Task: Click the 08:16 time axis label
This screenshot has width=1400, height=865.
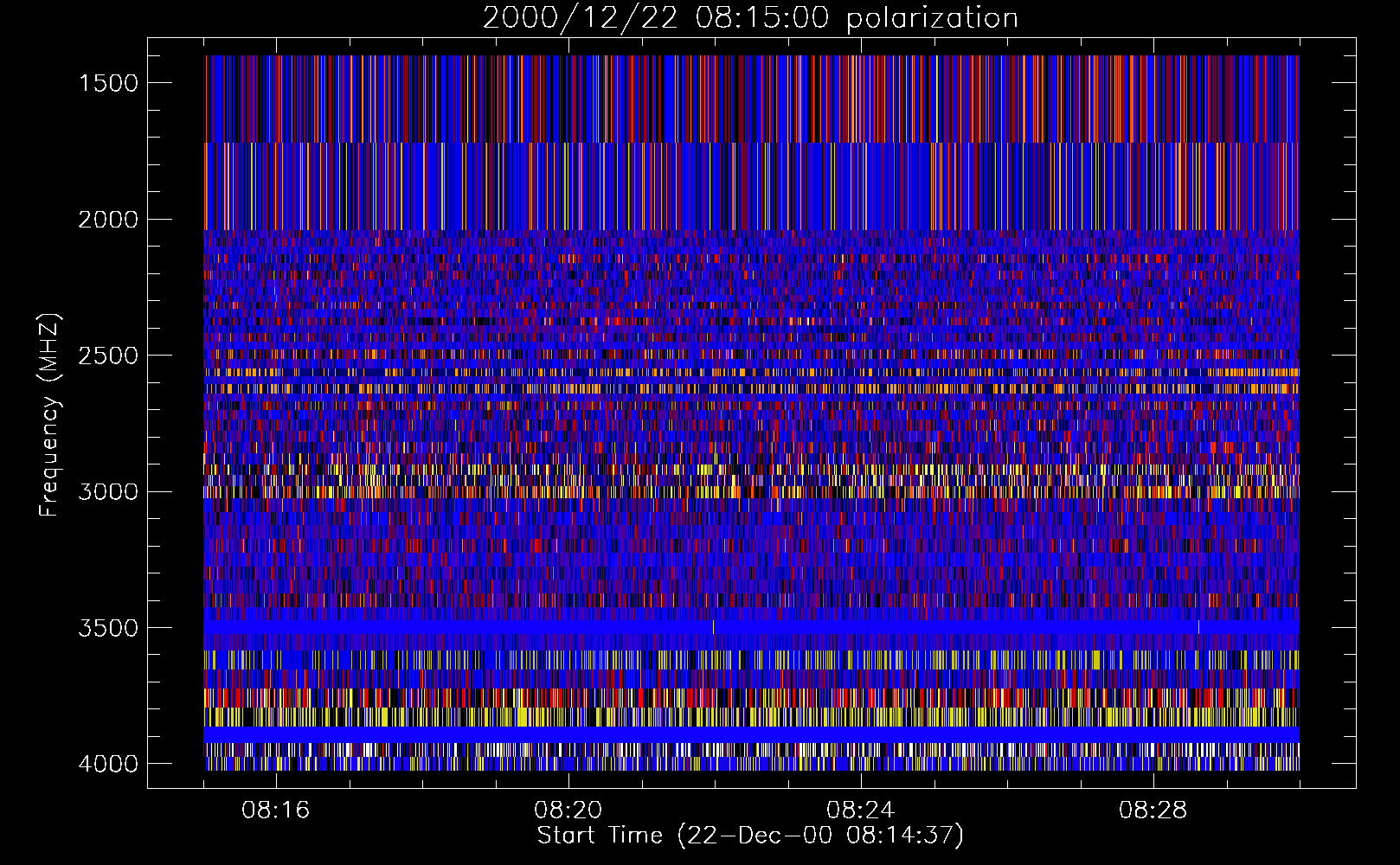Action: click(276, 811)
